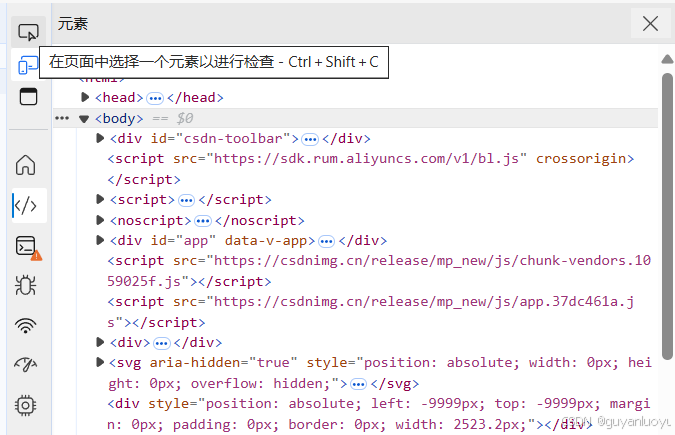The height and width of the screenshot is (435, 675).
Task: Open the app.37dc461a.js script URL
Action: pos(371,312)
